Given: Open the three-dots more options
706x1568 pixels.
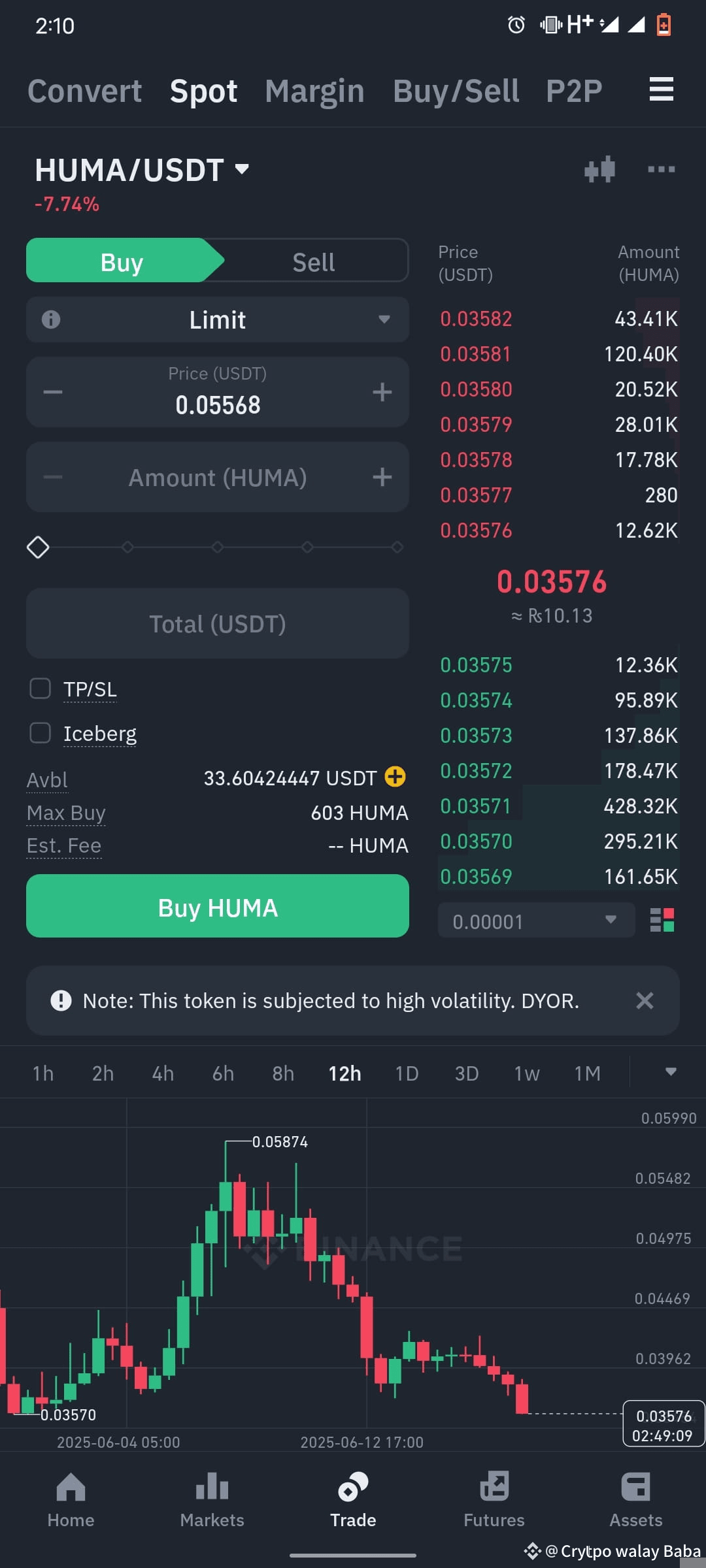Looking at the screenshot, I should [661, 170].
